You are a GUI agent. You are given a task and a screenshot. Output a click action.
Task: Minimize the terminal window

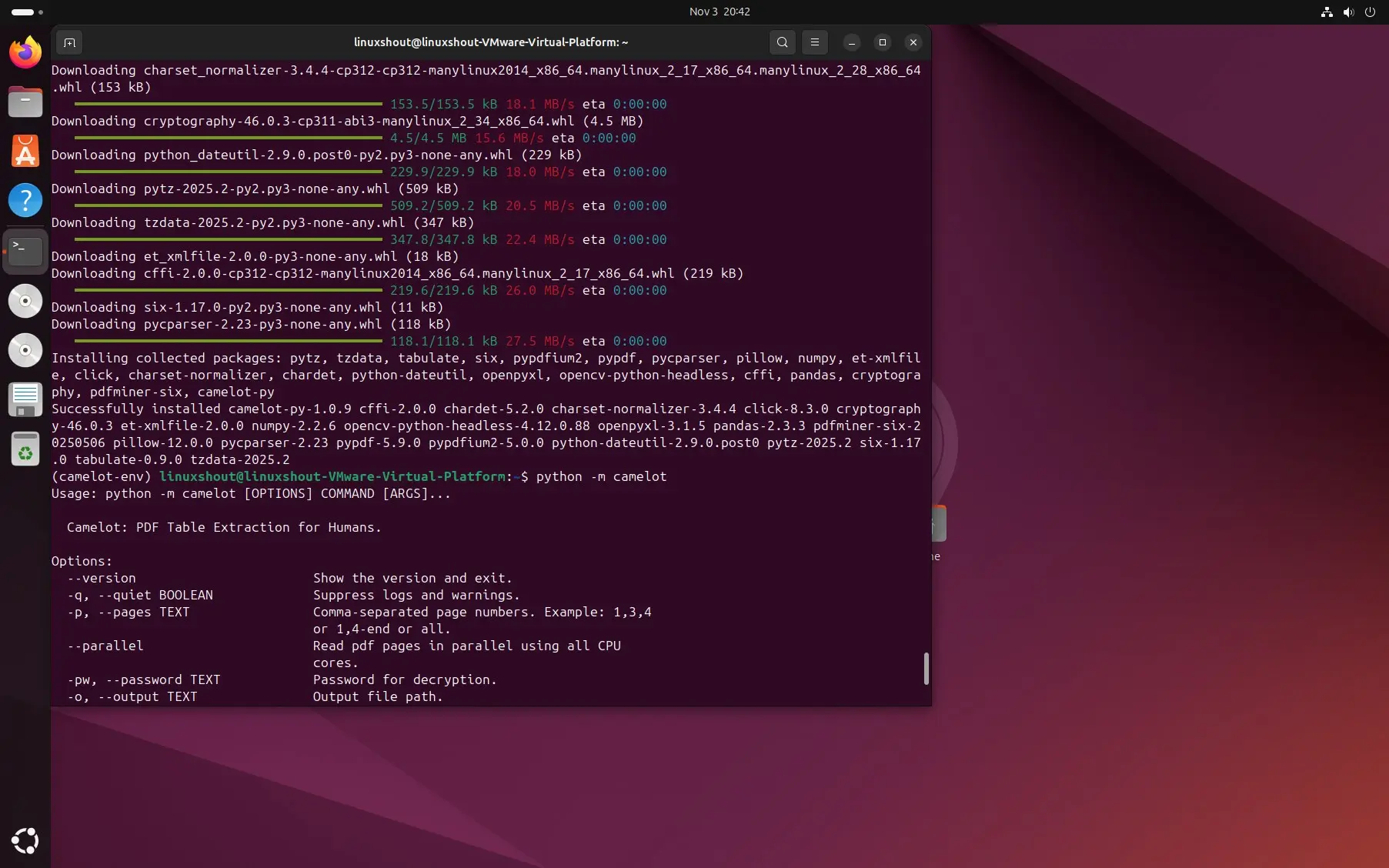pyautogui.click(x=852, y=42)
